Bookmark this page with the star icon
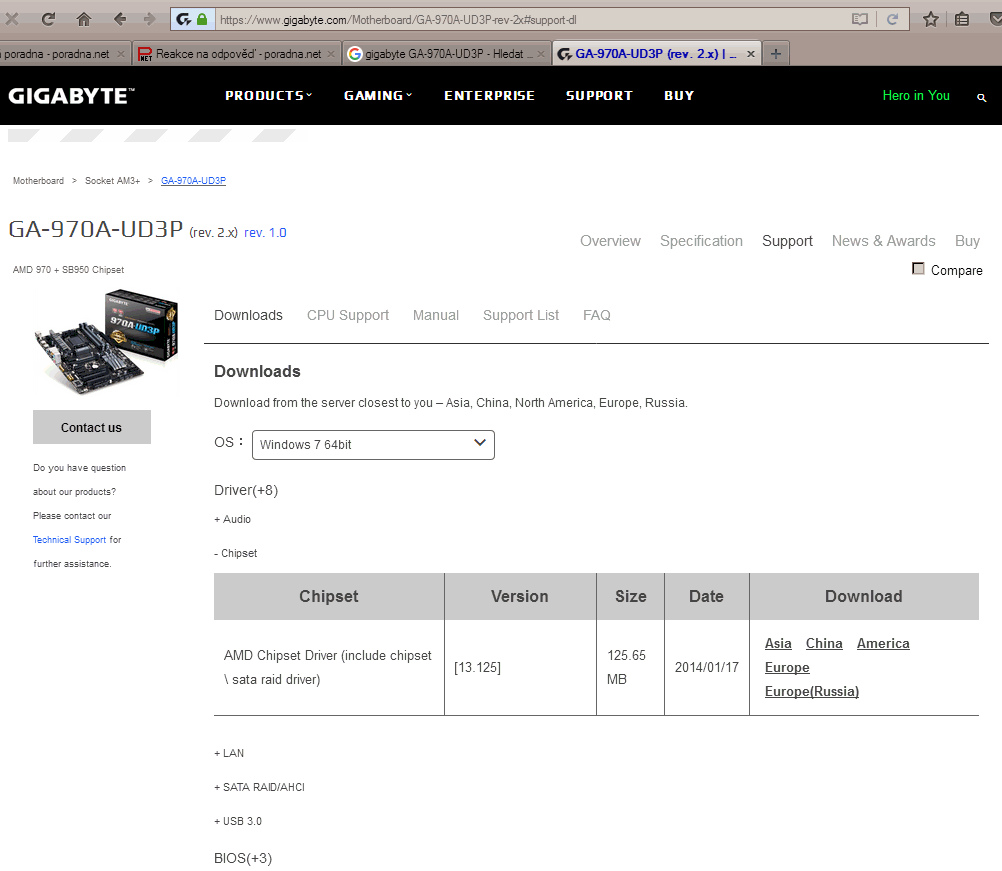The width and height of the screenshot is (1002, 871). point(930,19)
